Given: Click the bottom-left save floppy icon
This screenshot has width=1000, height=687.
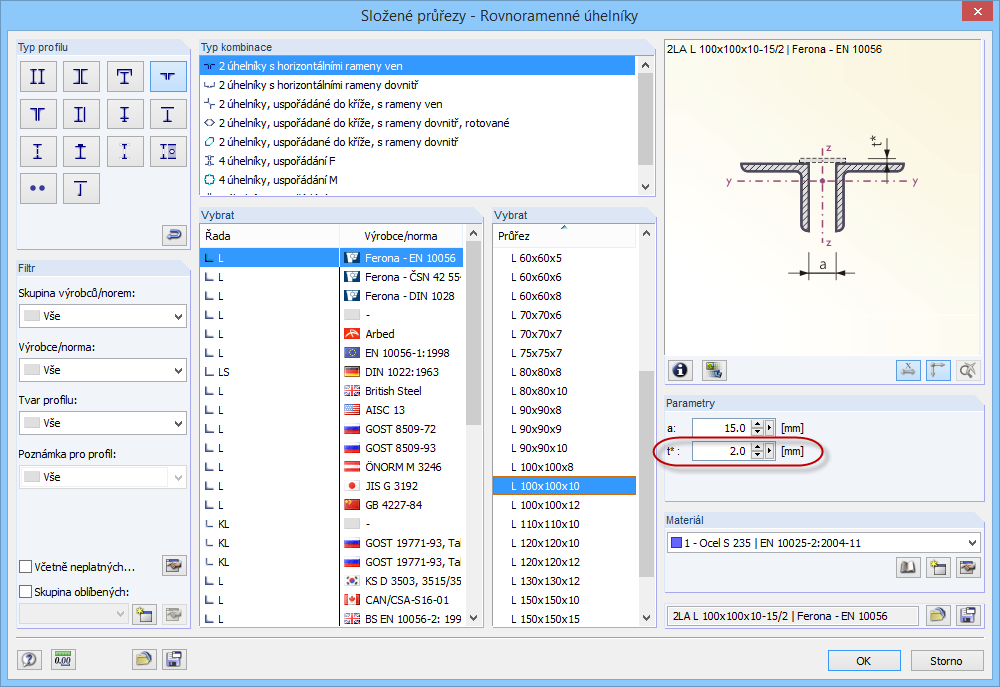Looking at the screenshot, I should pos(174,659).
